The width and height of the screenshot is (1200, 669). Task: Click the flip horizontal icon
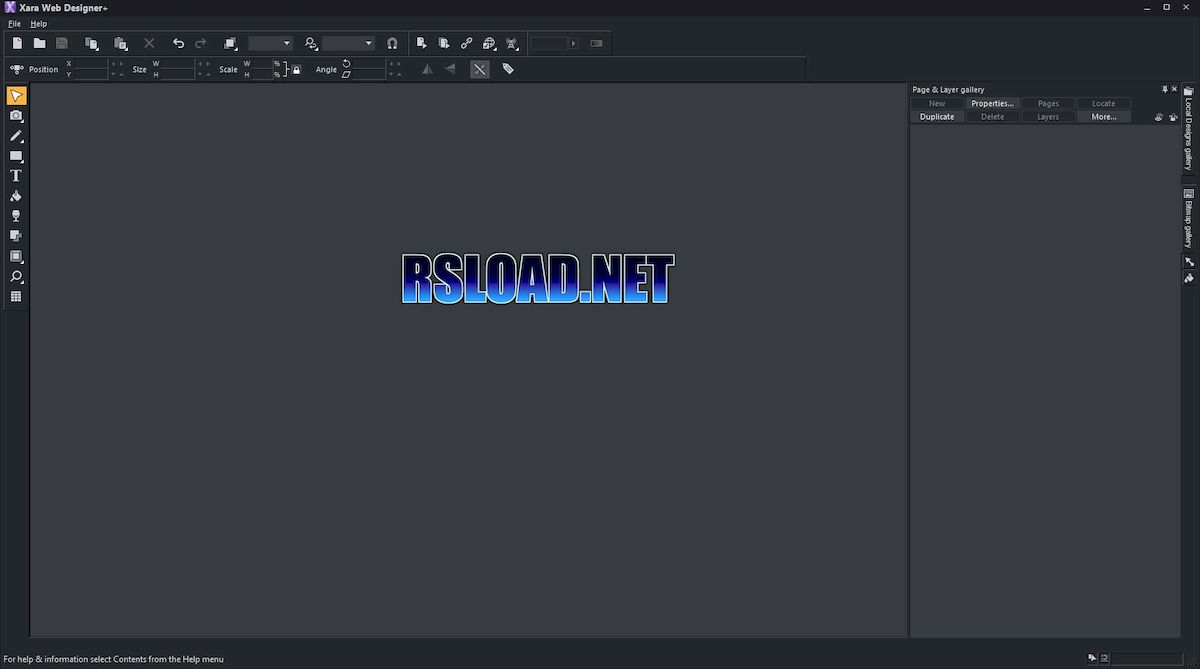click(x=427, y=69)
